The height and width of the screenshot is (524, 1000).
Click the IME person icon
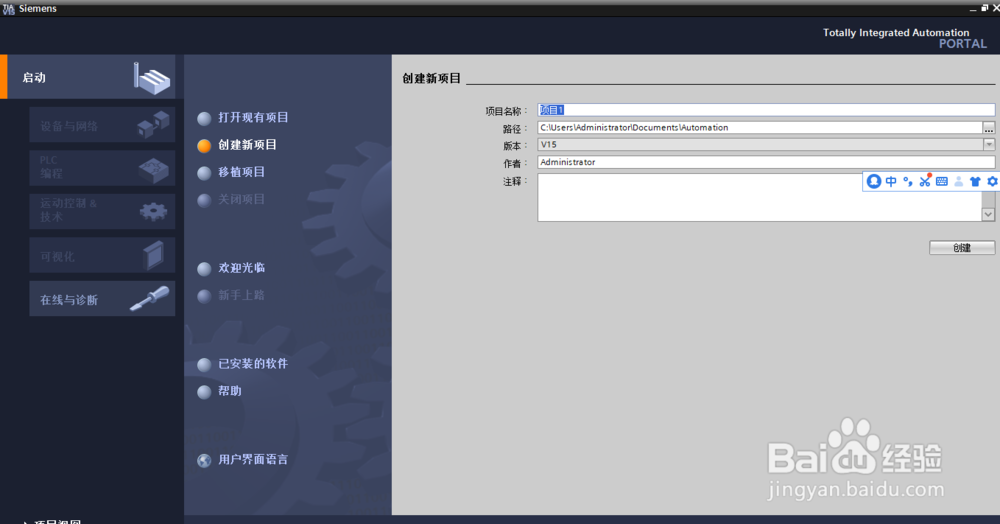click(x=959, y=181)
